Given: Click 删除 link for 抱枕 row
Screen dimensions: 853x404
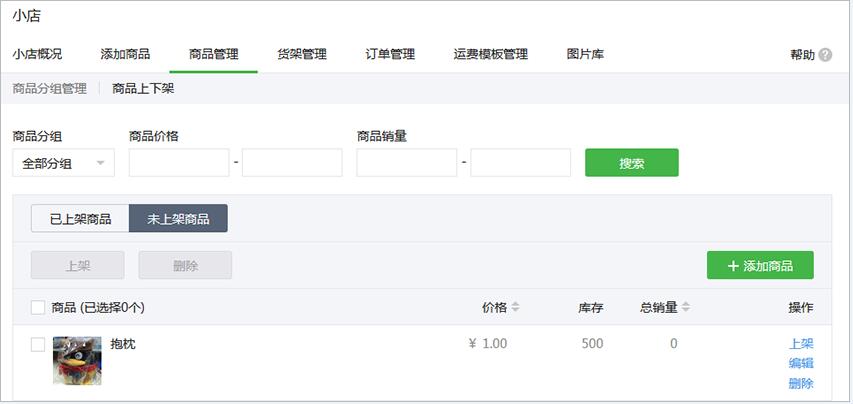Looking at the screenshot, I should (801, 383).
